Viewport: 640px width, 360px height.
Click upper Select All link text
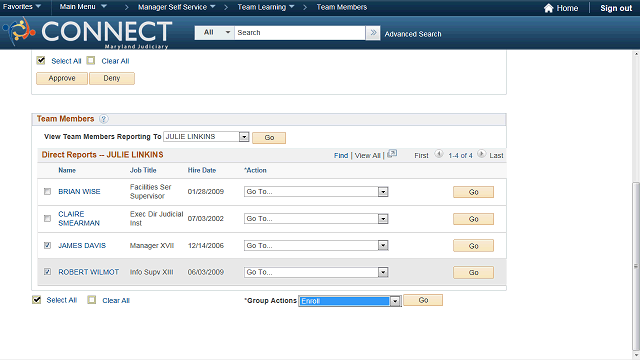(x=66, y=61)
